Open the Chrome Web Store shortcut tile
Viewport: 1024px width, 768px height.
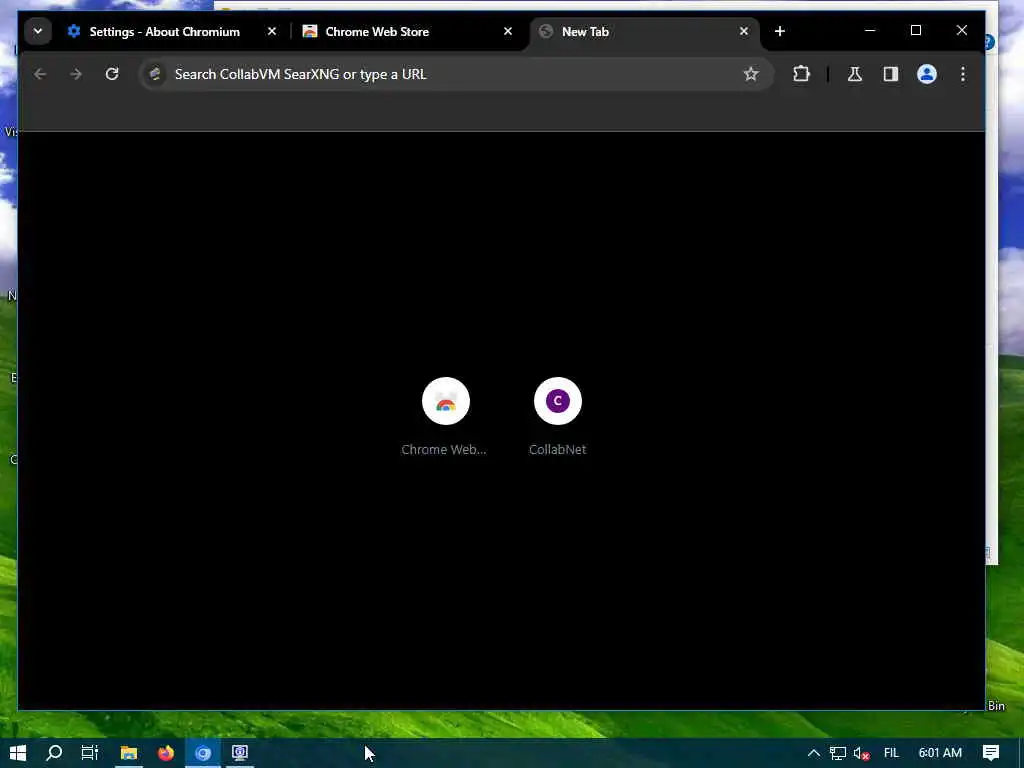(445, 416)
